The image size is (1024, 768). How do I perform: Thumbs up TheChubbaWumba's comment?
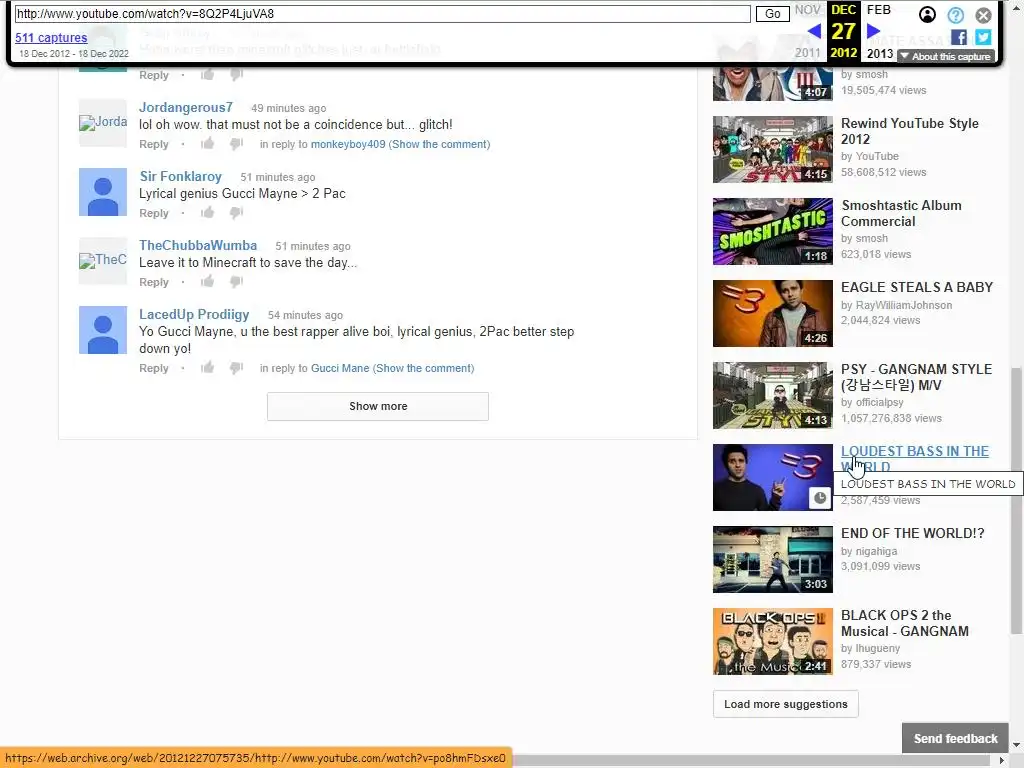point(208,281)
